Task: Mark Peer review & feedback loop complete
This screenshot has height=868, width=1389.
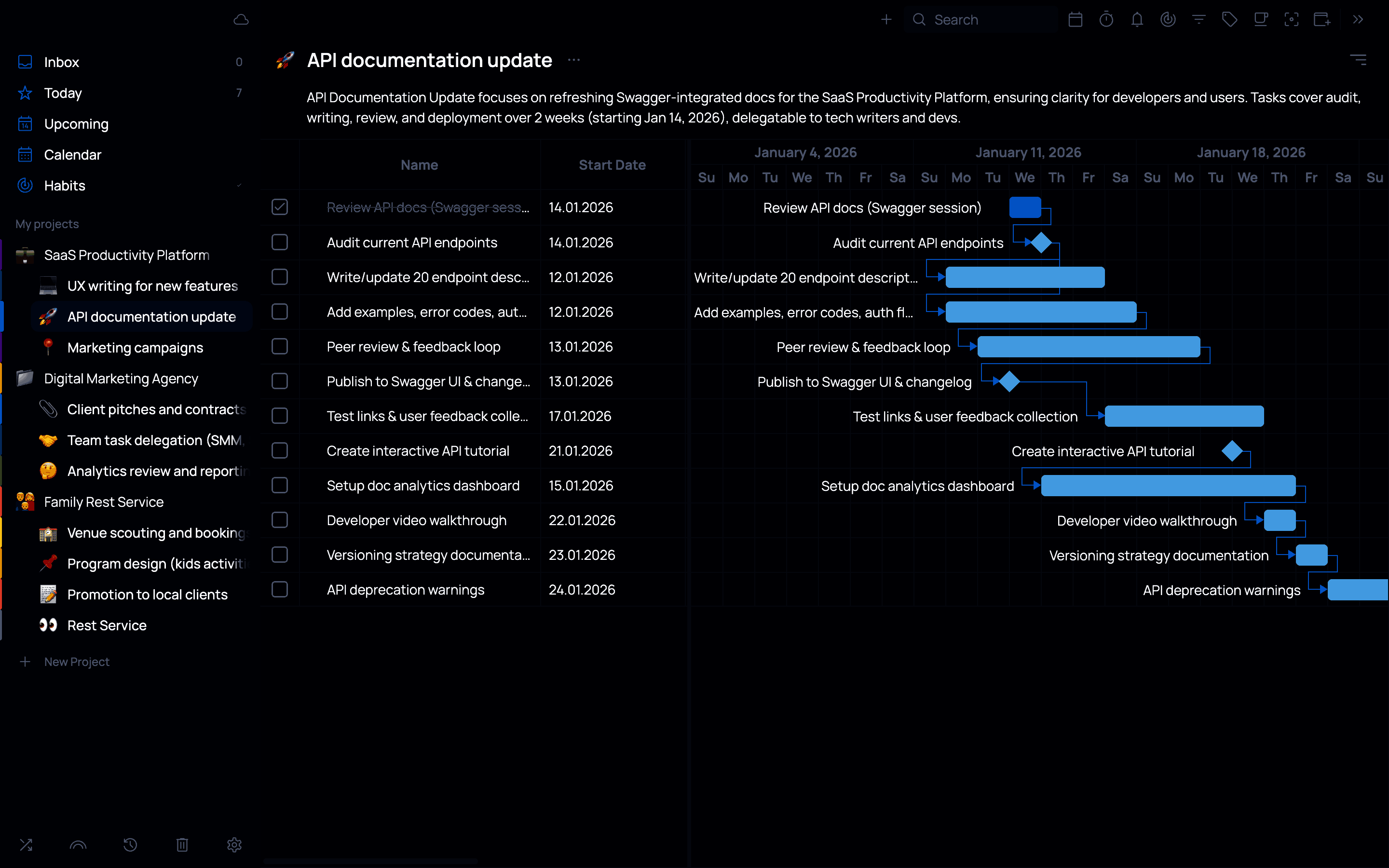Action: click(280, 346)
